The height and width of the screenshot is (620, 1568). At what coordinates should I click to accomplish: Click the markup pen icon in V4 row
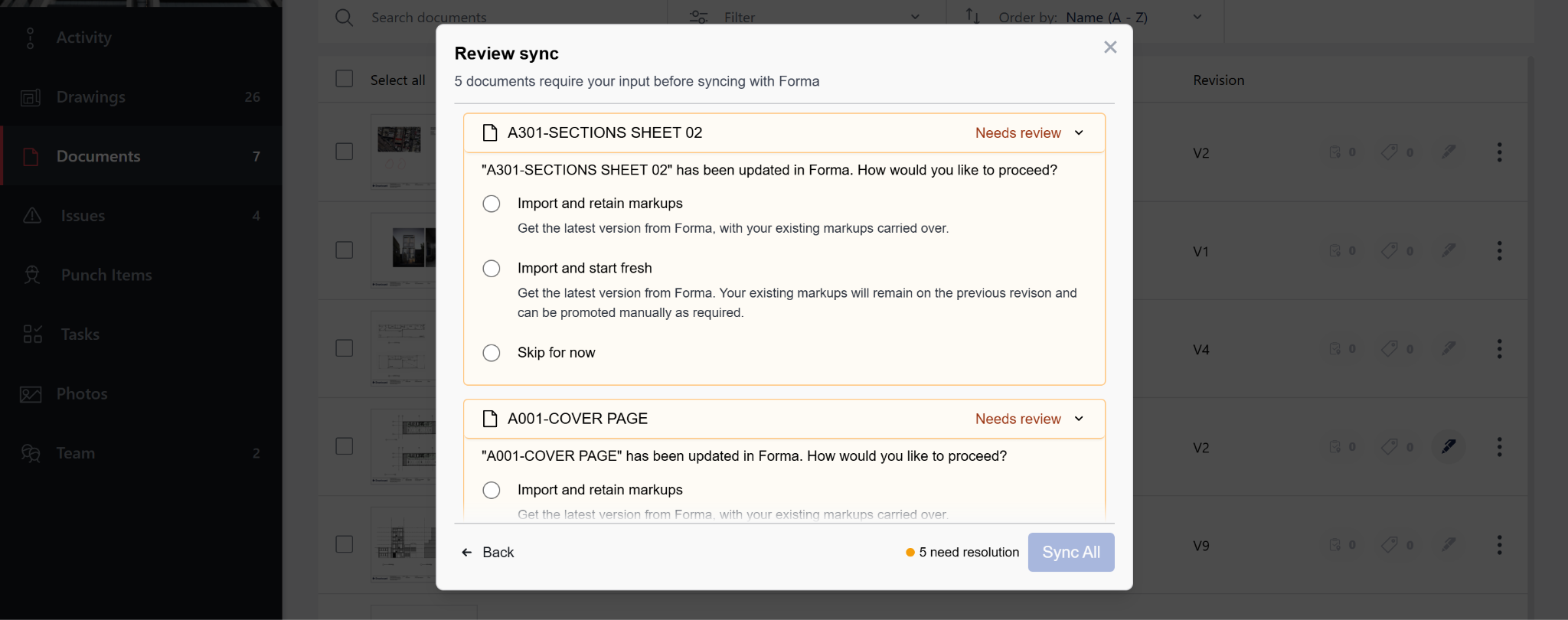(1449, 348)
